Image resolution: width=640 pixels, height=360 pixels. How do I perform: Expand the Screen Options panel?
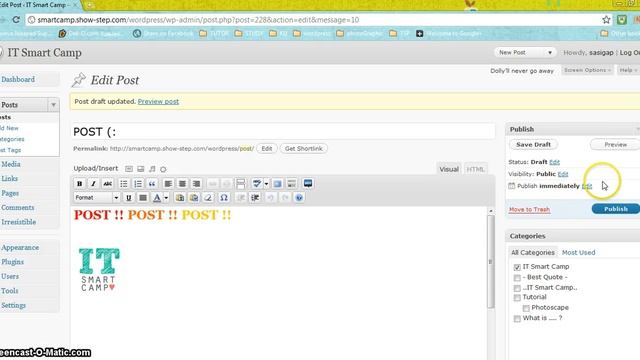click(x=587, y=70)
